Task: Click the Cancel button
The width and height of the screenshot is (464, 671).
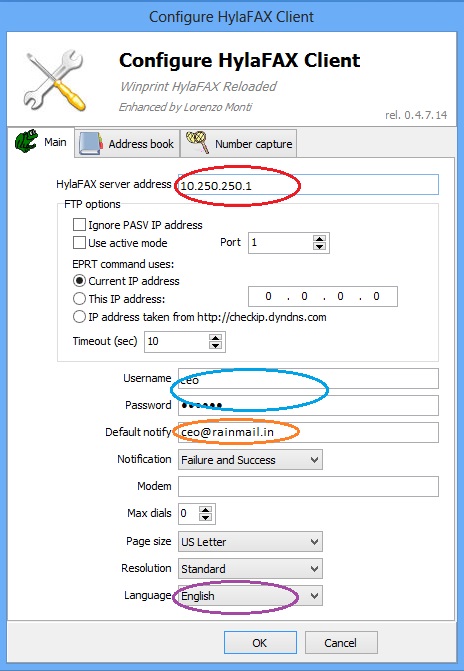Action: (341, 643)
